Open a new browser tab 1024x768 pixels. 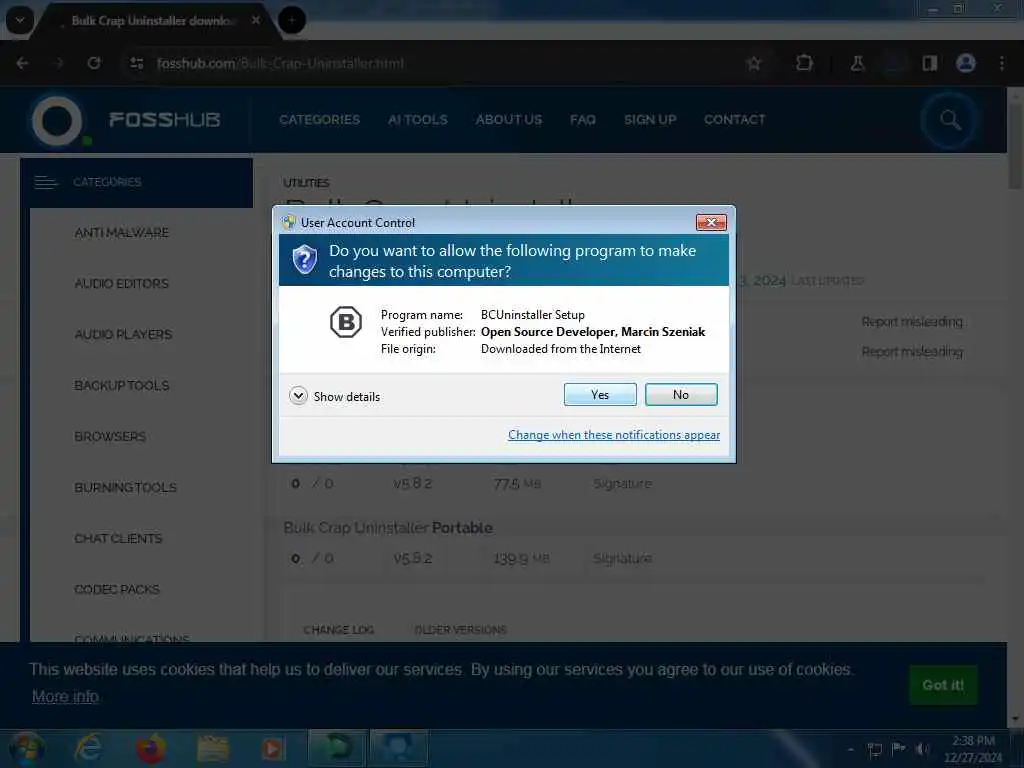292,20
